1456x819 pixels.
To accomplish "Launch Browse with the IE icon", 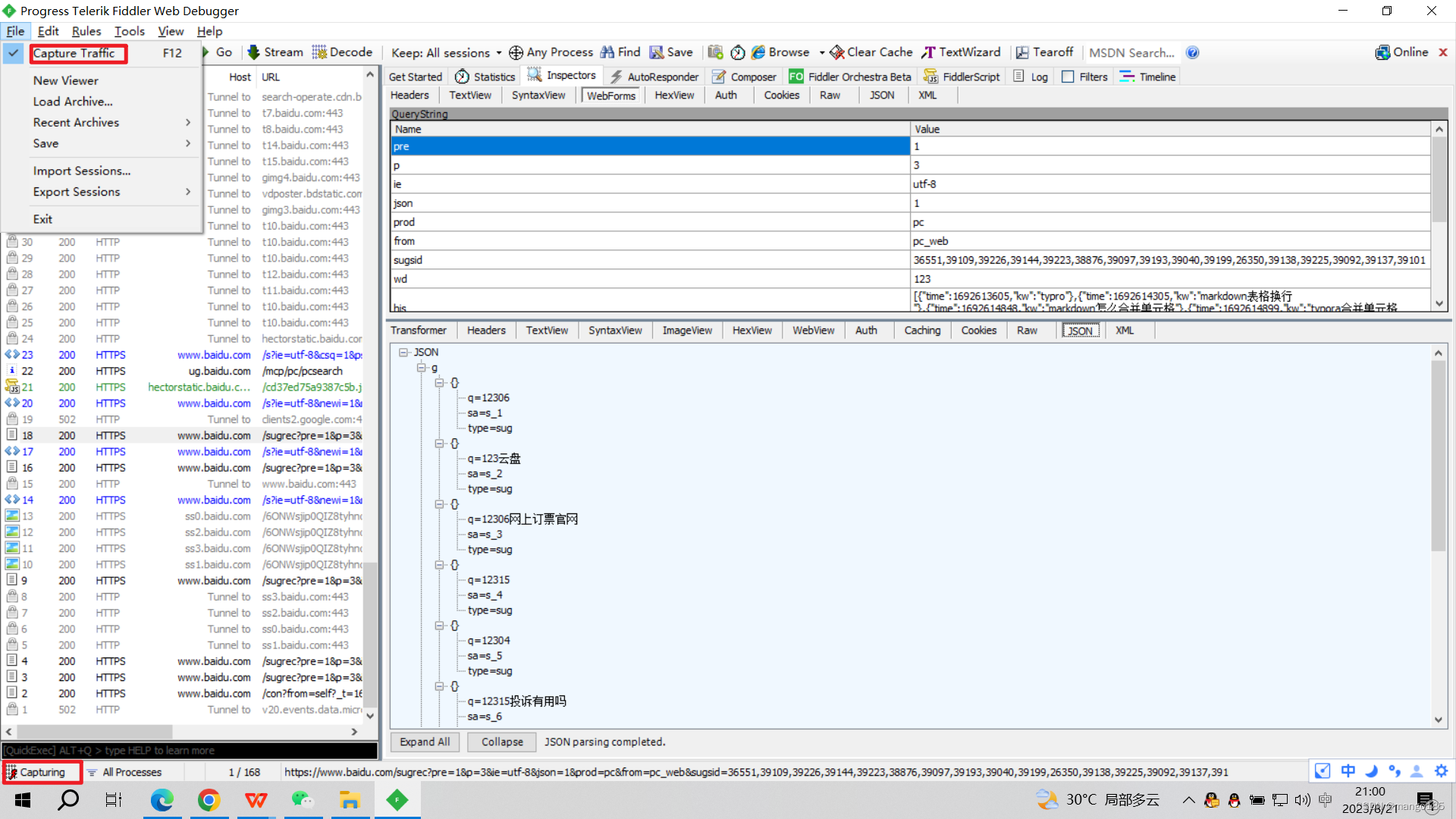I will [758, 52].
